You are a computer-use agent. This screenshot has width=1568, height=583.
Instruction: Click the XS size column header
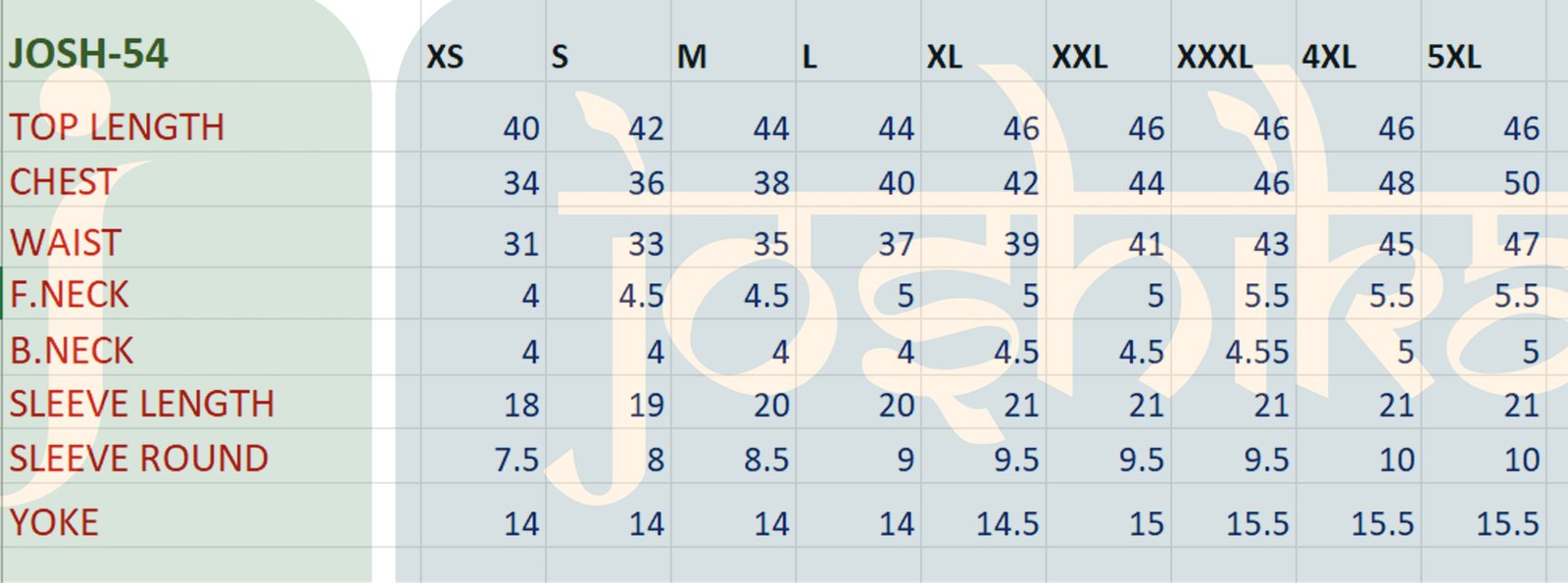coord(445,57)
